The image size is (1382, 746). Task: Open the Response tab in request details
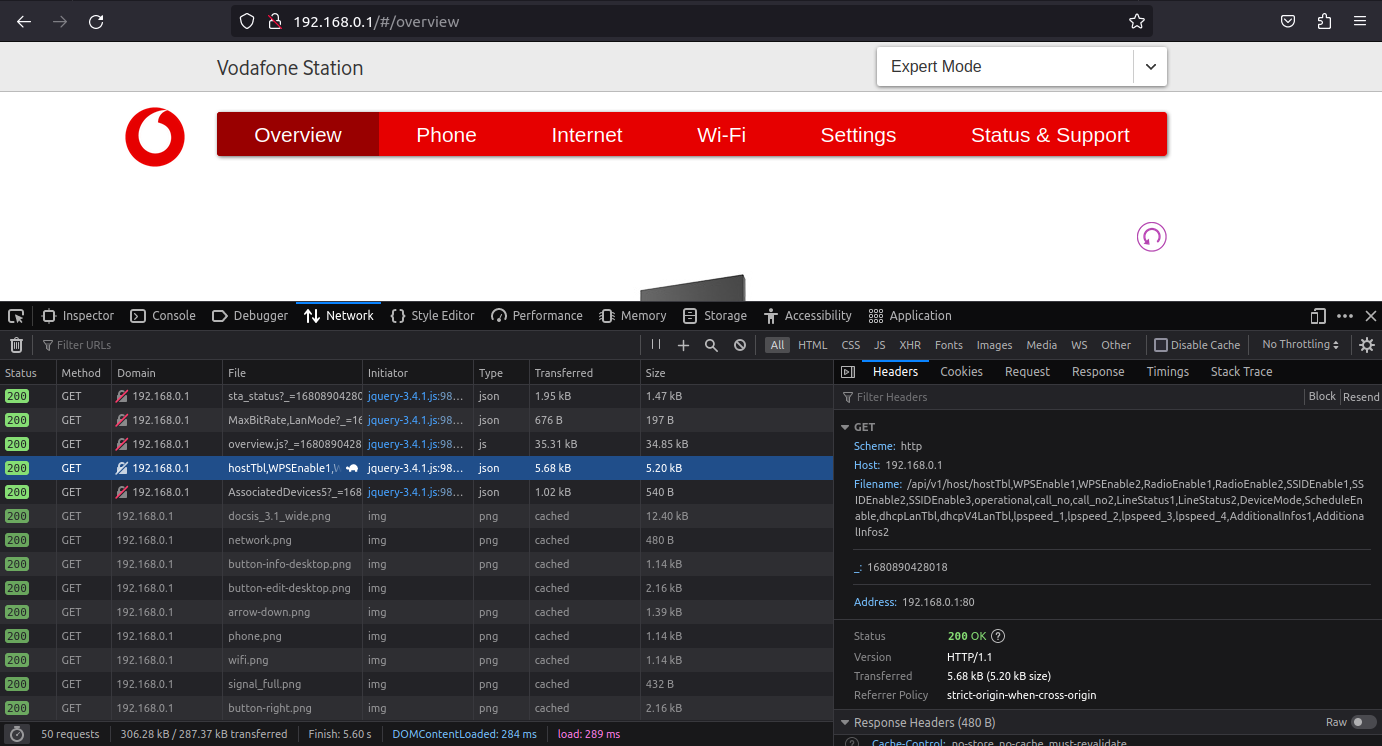tap(1098, 372)
